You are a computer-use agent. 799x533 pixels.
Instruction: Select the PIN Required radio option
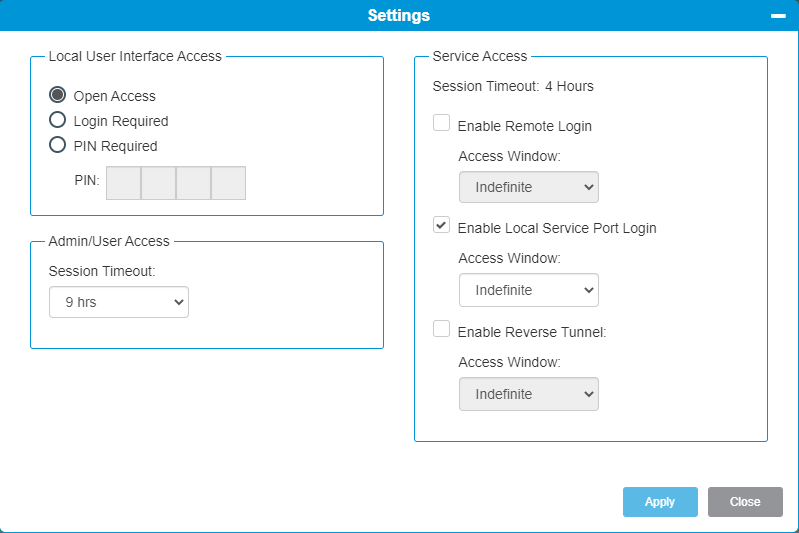coord(58,145)
